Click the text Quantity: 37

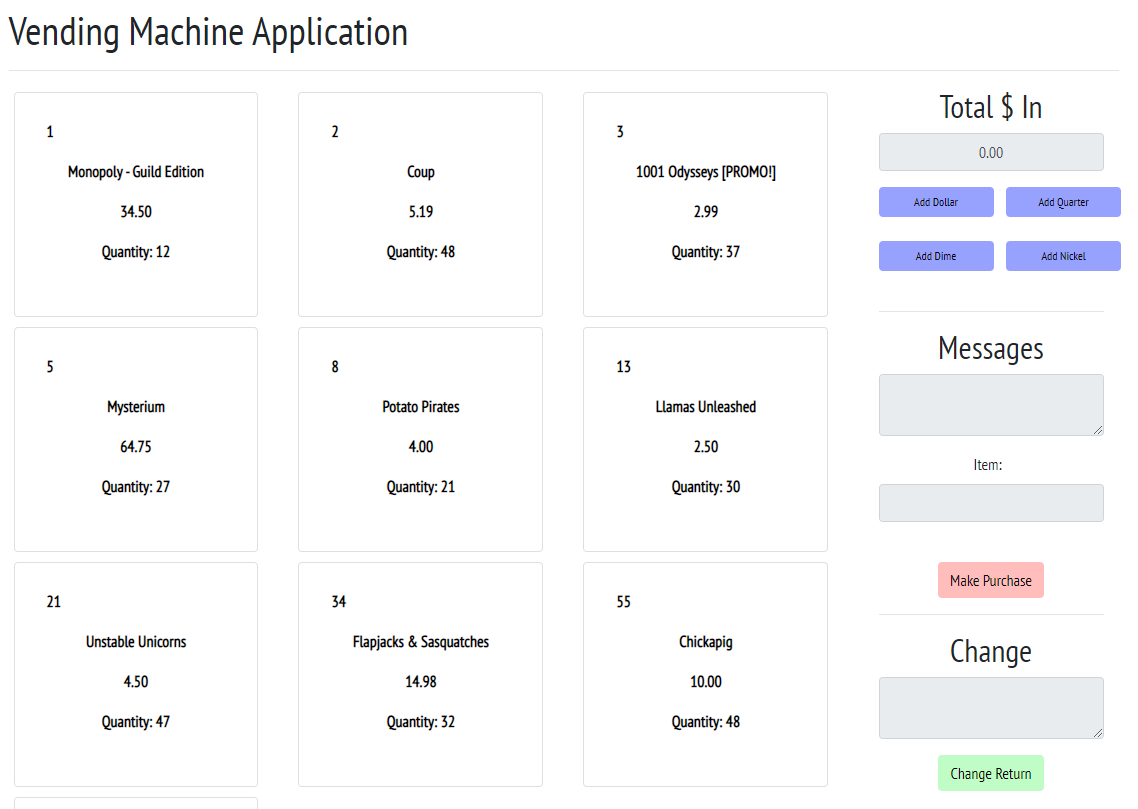click(705, 252)
